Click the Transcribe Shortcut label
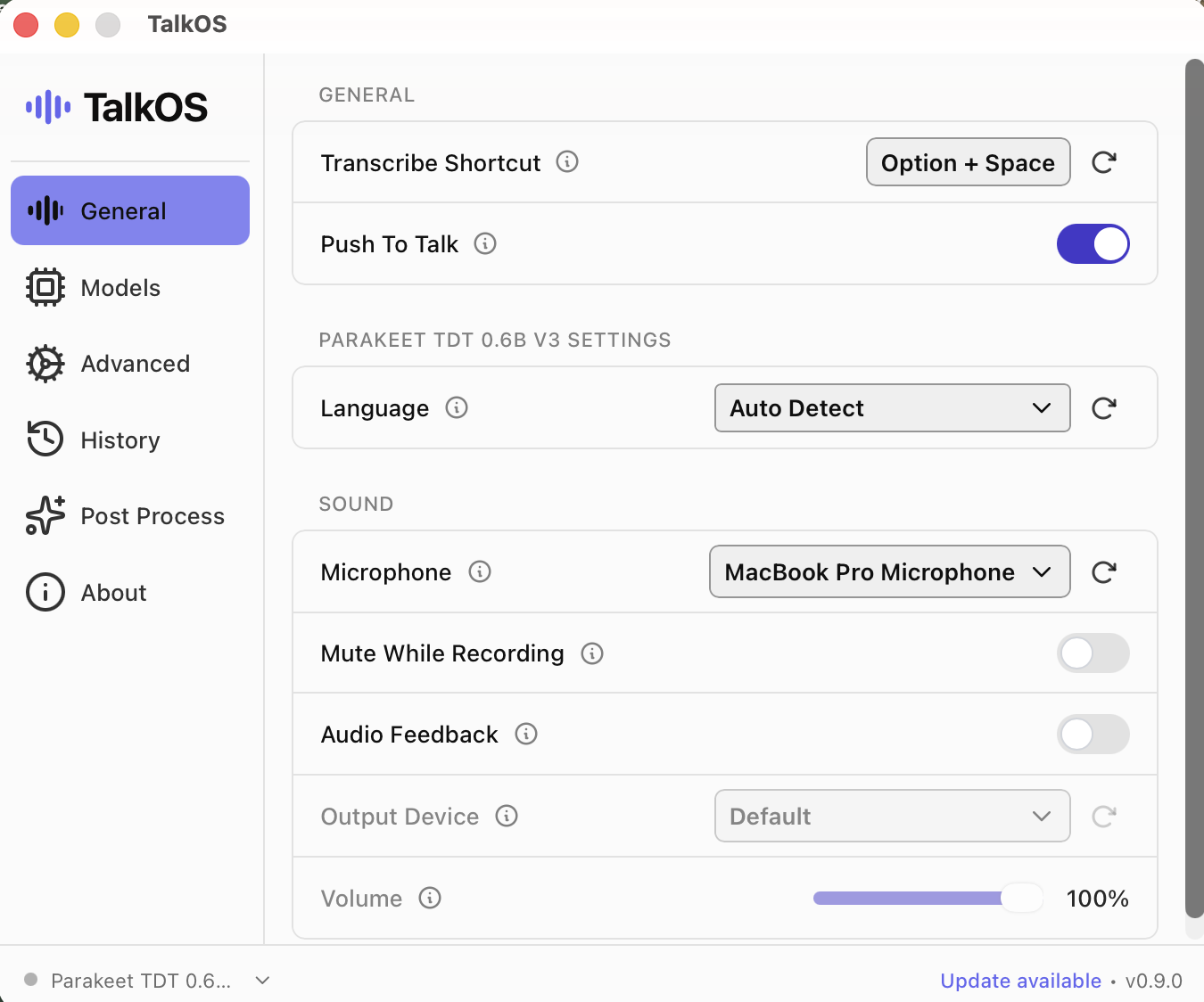1204x1002 pixels. pos(431,163)
